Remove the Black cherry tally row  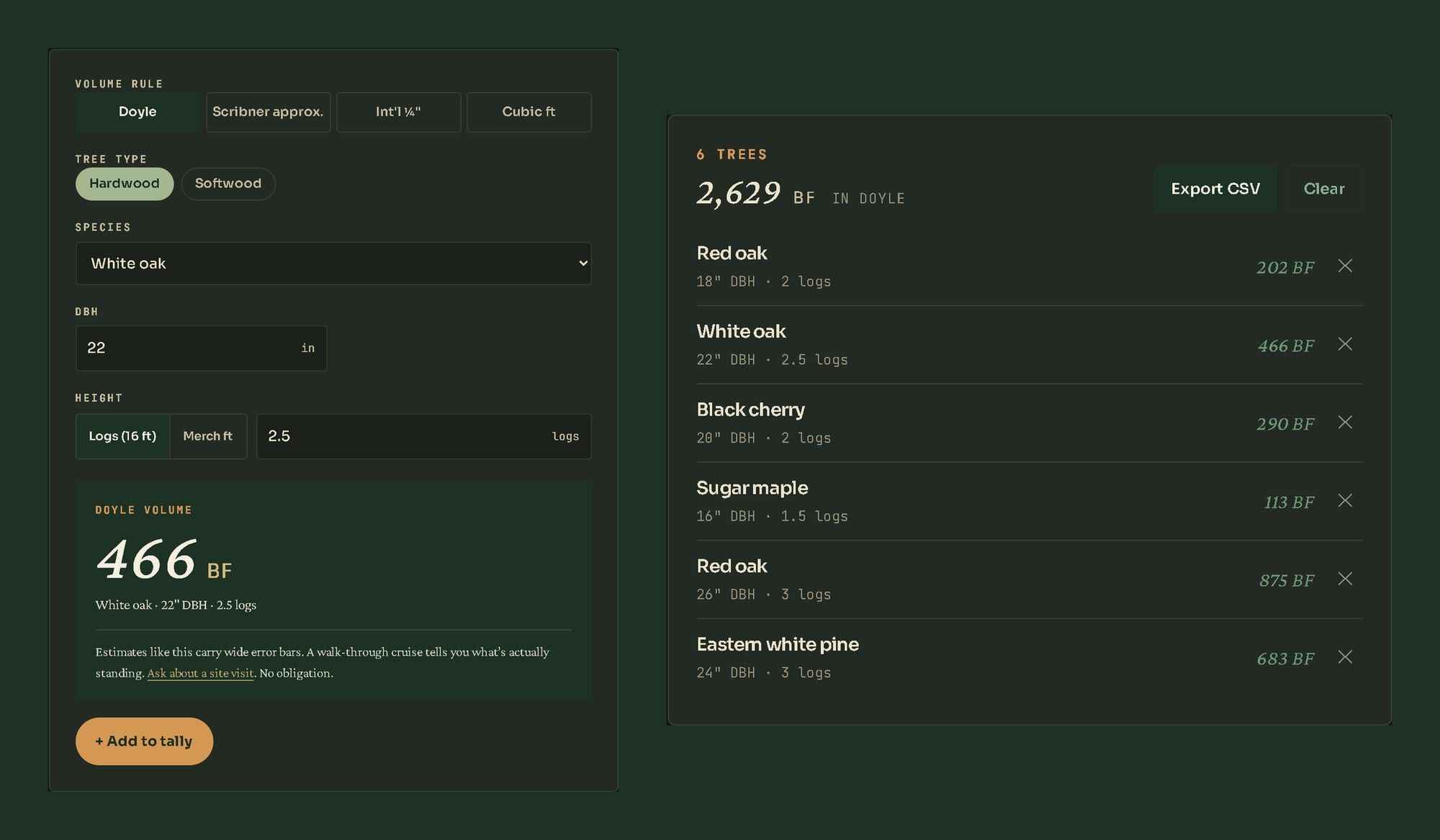[1344, 423]
